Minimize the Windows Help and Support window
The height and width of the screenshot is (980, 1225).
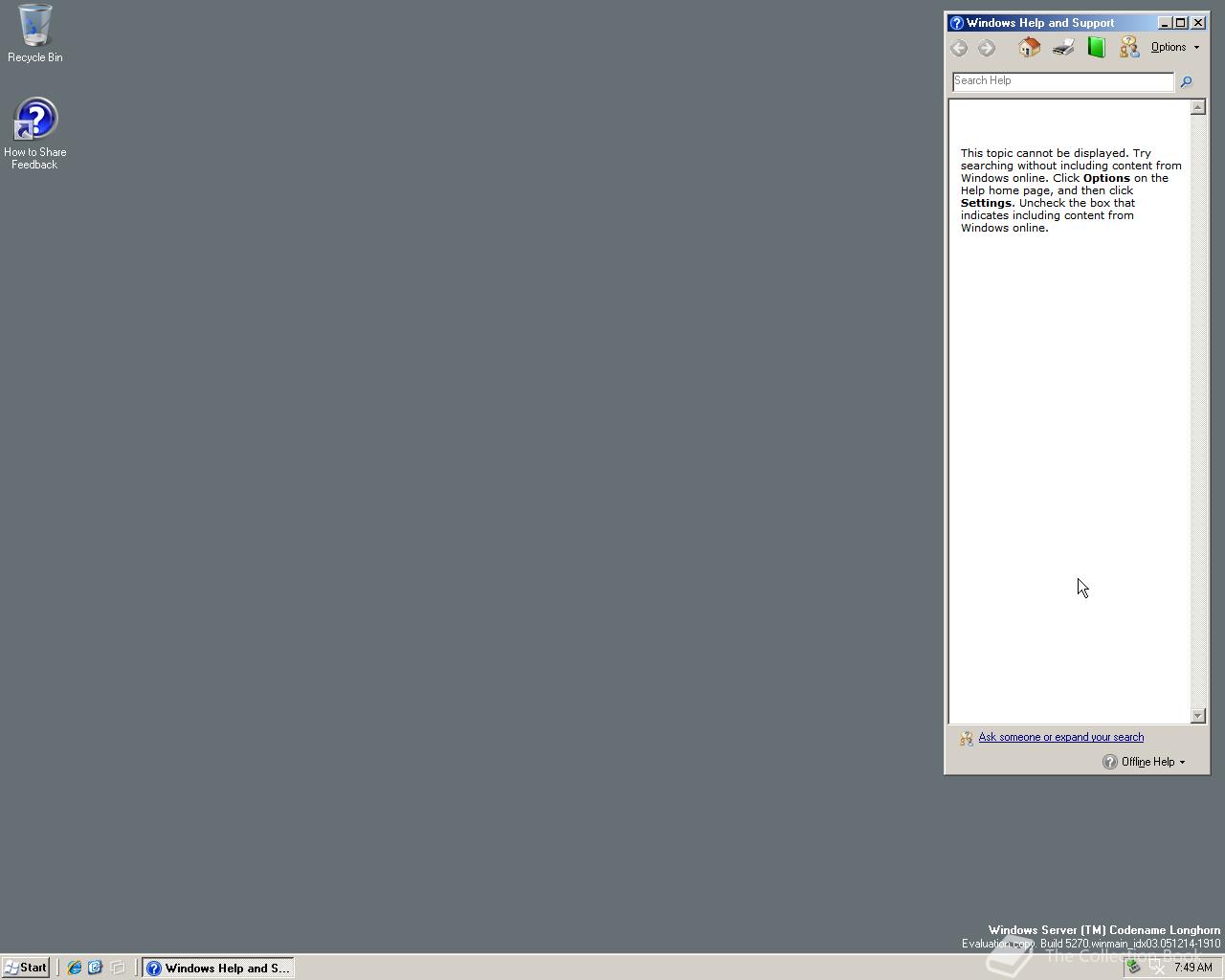tap(1165, 23)
